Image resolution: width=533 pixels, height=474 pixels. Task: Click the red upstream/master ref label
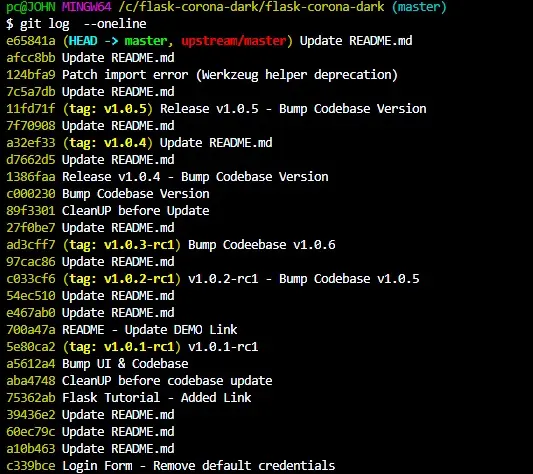tap(234, 41)
